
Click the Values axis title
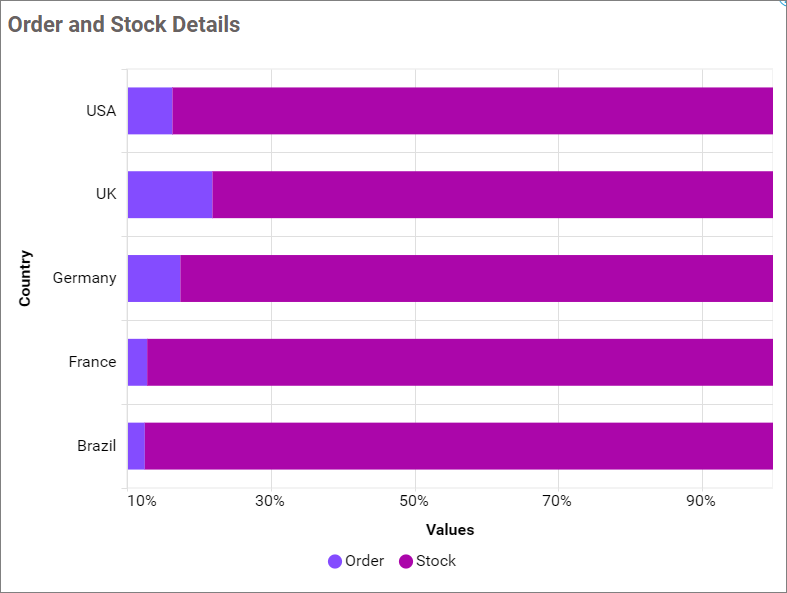point(450,529)
